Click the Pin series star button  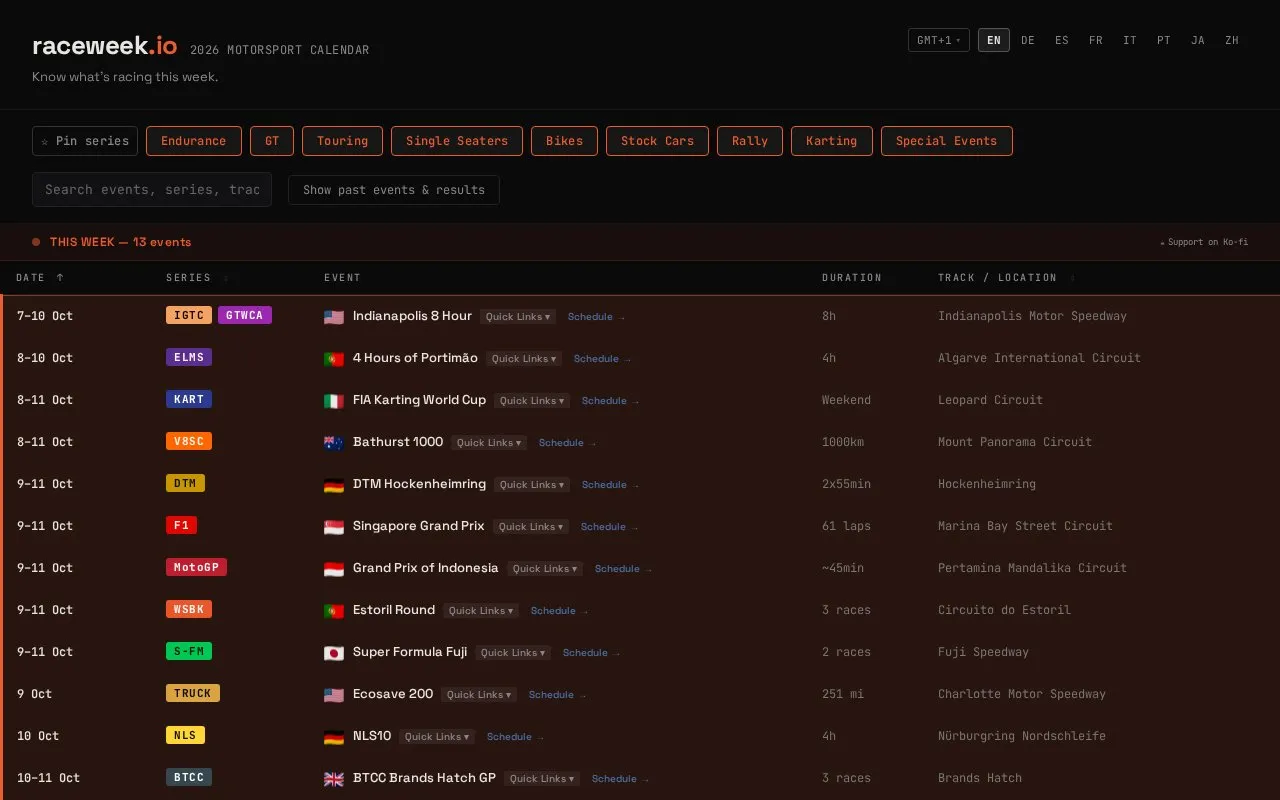pyautogui.click(x=85, y=141)
